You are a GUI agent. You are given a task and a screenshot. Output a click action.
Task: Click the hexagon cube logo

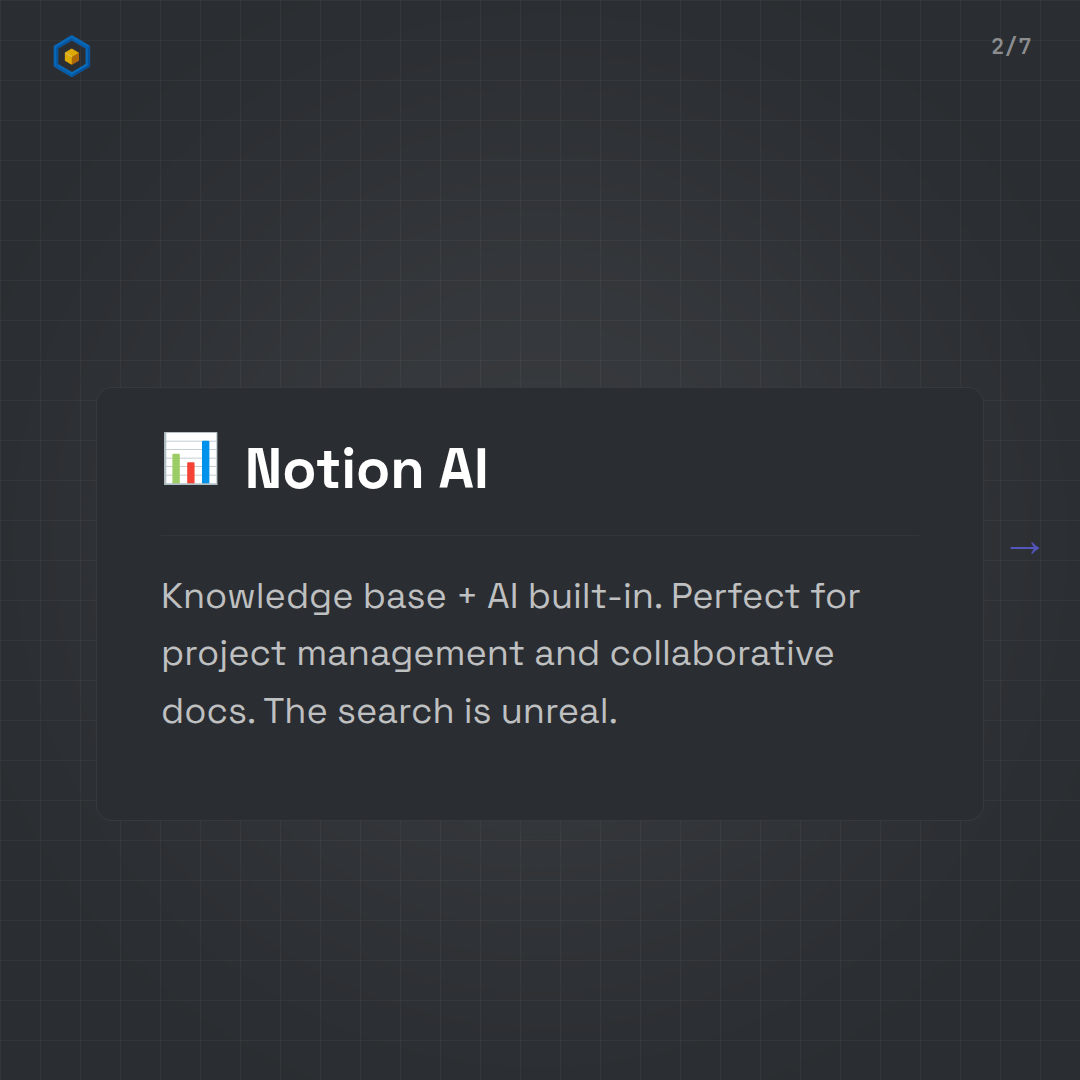71,57
